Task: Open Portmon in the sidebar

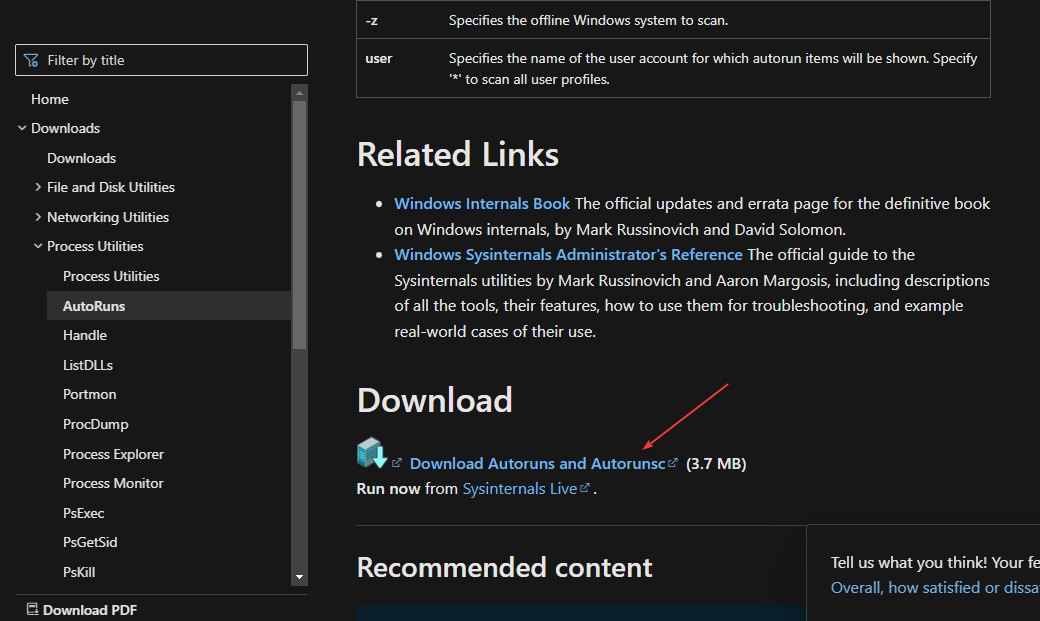Action: click(x=90, y=394)
